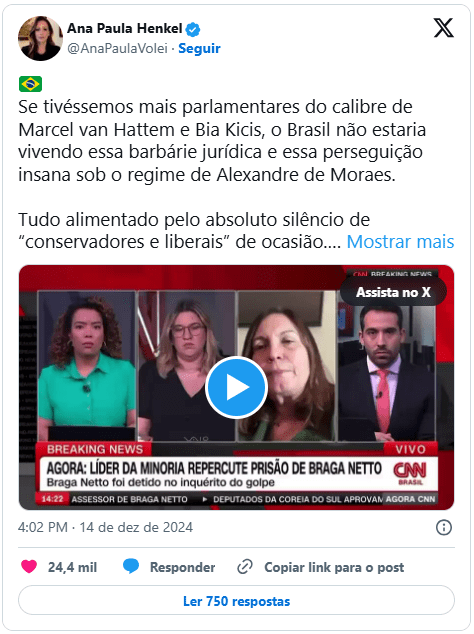Click the Responder label
474x634 pixels.
click(182, 567)
